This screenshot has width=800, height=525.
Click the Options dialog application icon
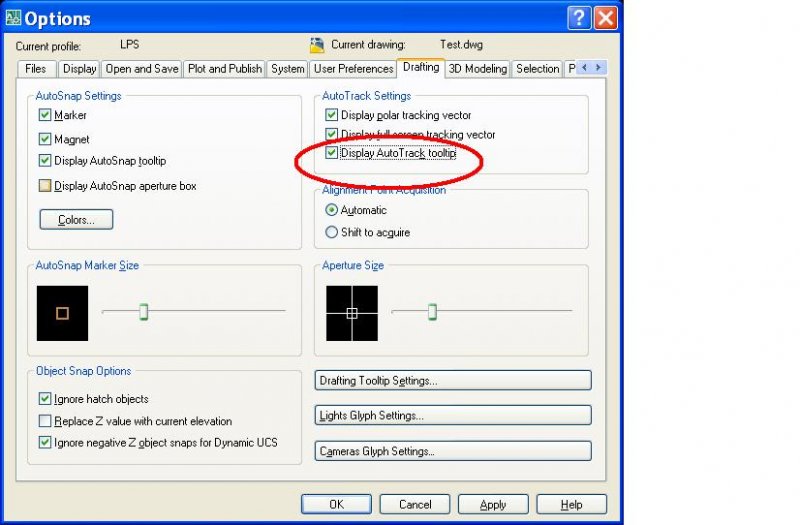pyautogui.click(x=13, y=18)
